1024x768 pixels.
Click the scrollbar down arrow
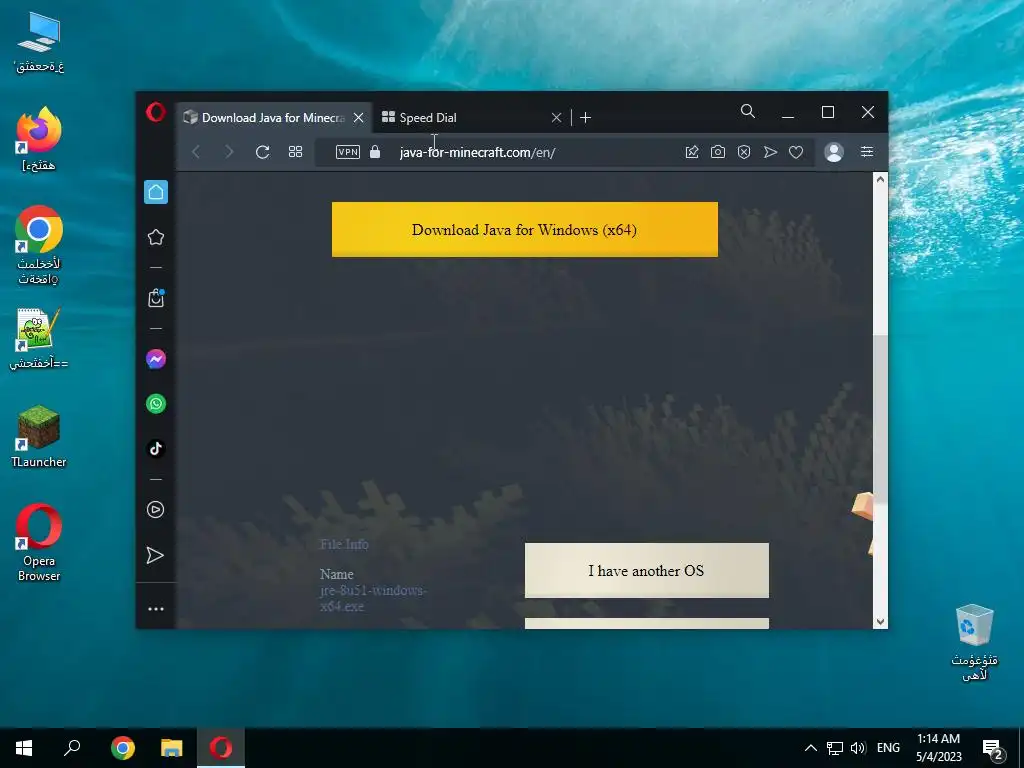pyautogui.click(x=880, y=622)
